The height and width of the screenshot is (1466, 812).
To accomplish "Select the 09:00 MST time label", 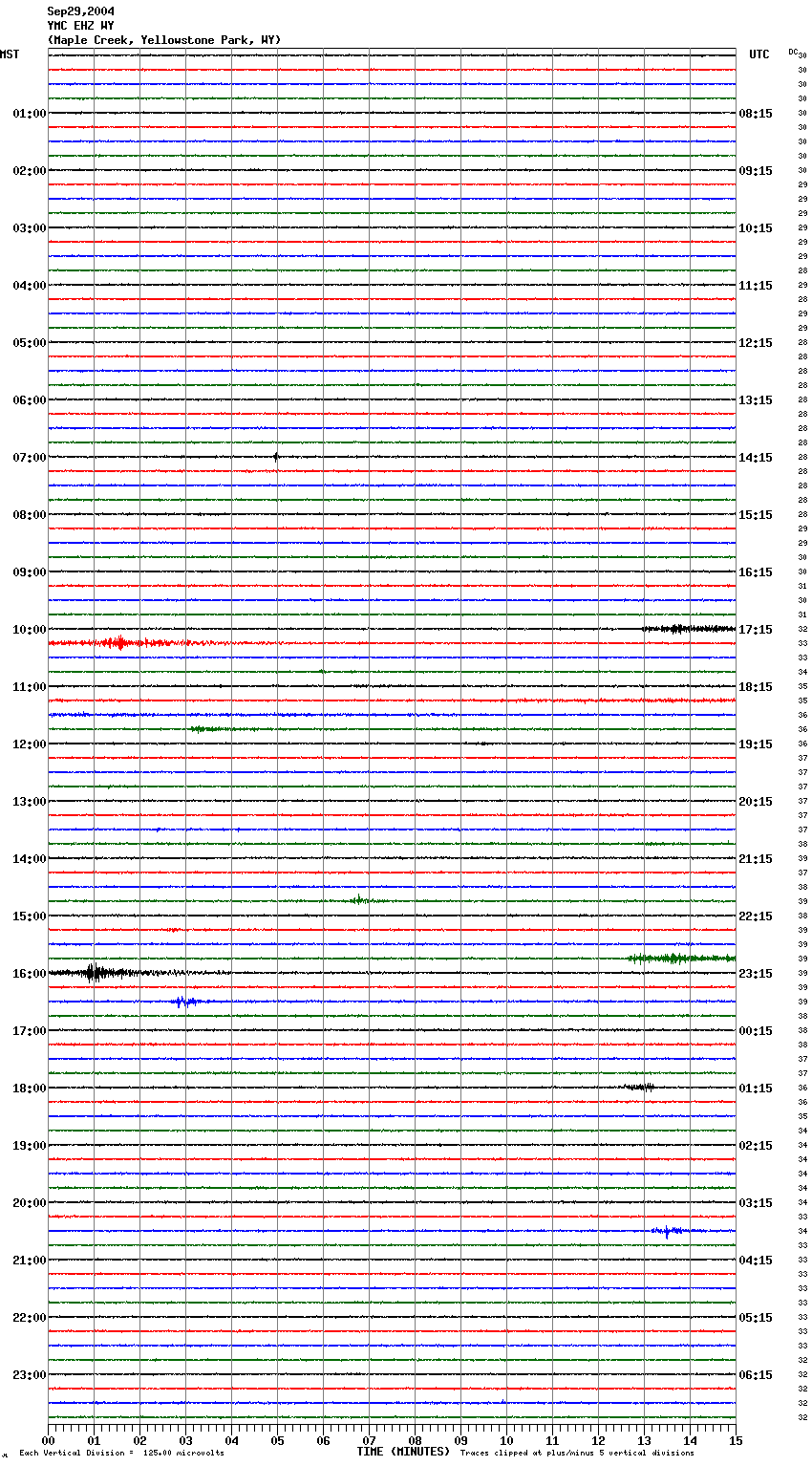I will [30, 572].
